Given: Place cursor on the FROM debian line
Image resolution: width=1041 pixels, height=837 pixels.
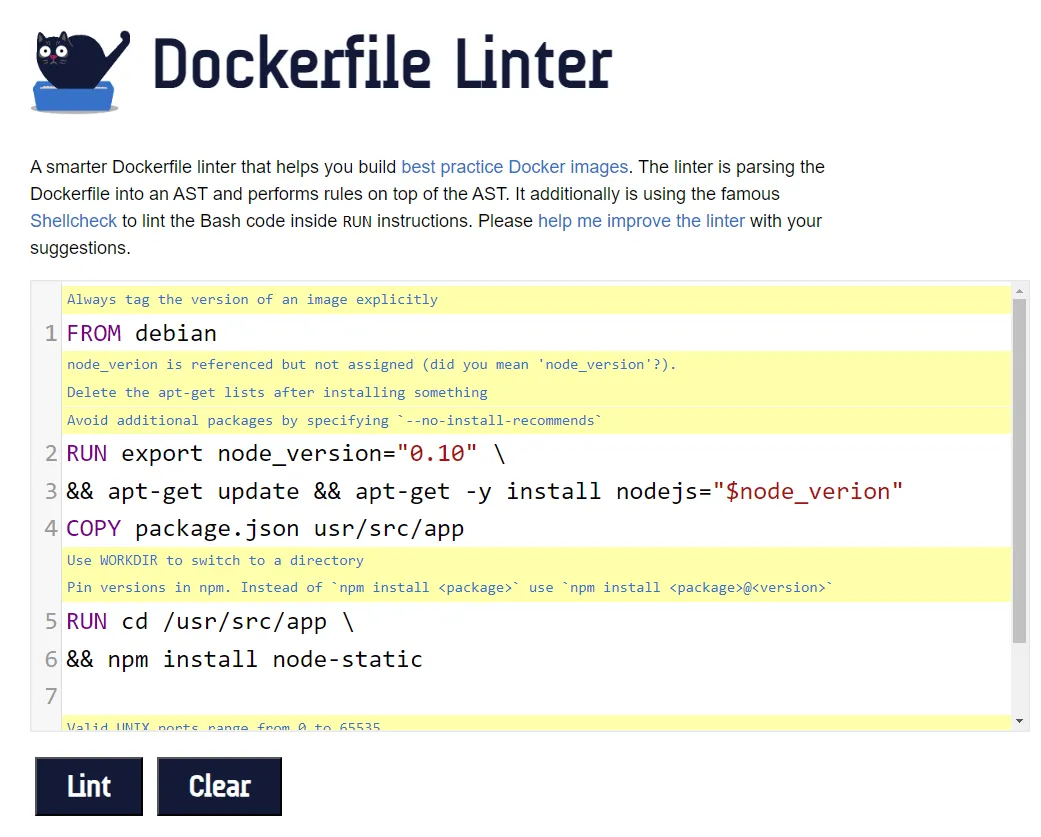Looking at the screenshot, I should (x=536, y=333).
